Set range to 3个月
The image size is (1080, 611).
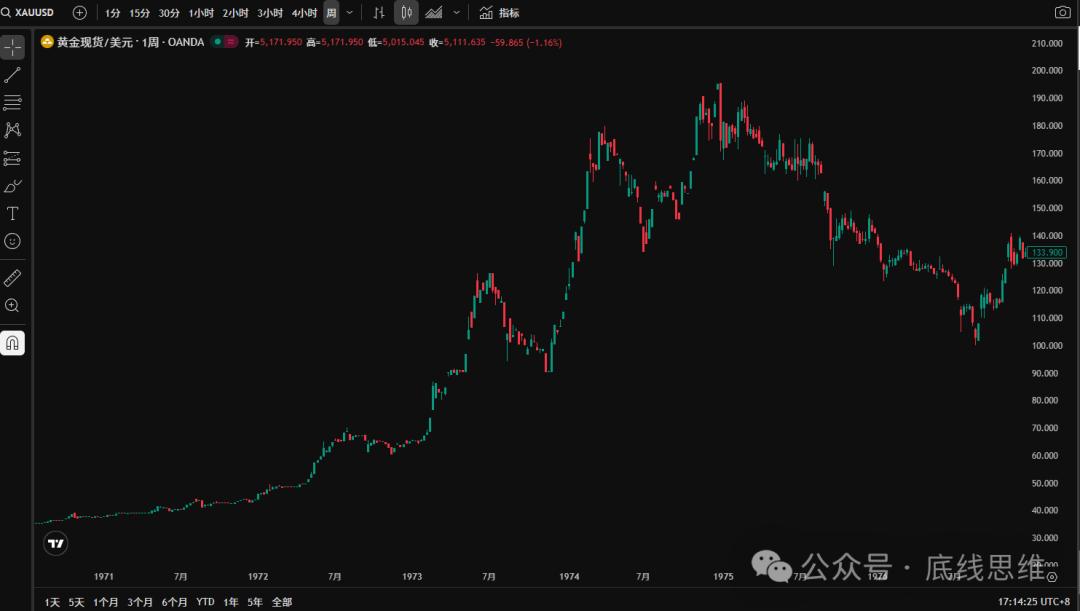pos(140,602)
